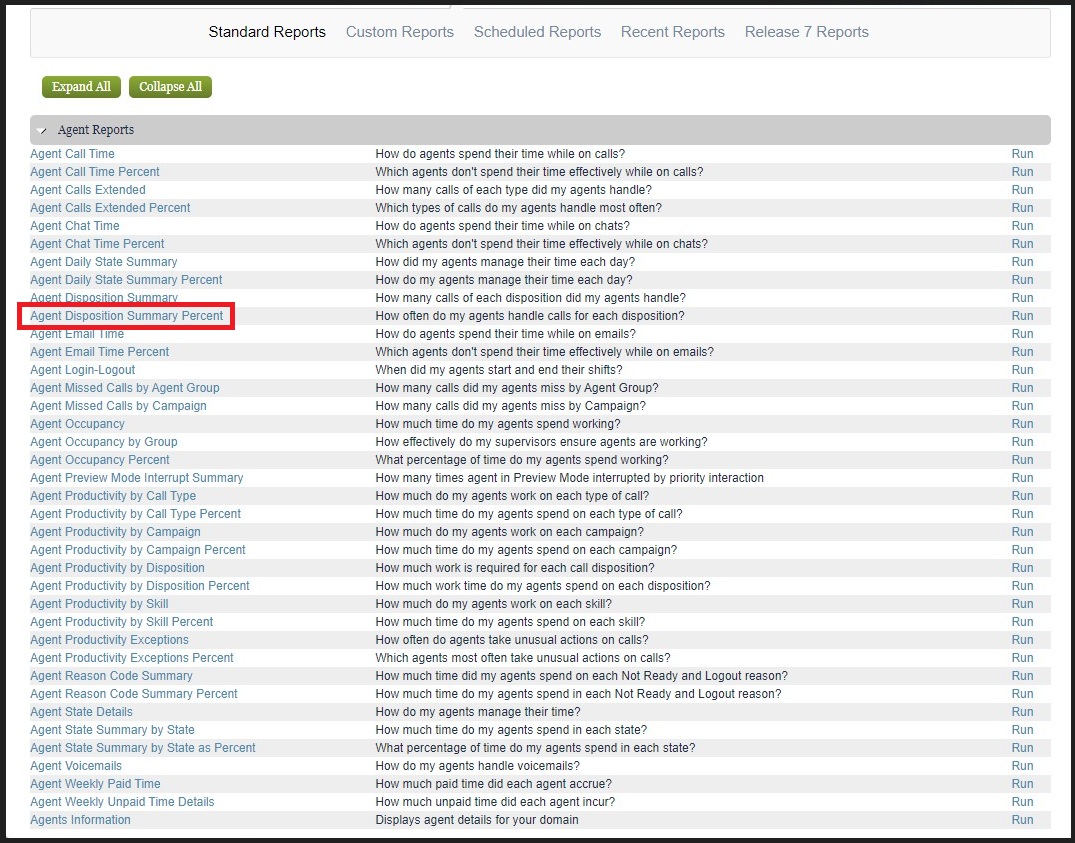Run Agent Productivity by Skill Percent
This screenshot has height=843, width=1075.
(x=1022, y=622)
